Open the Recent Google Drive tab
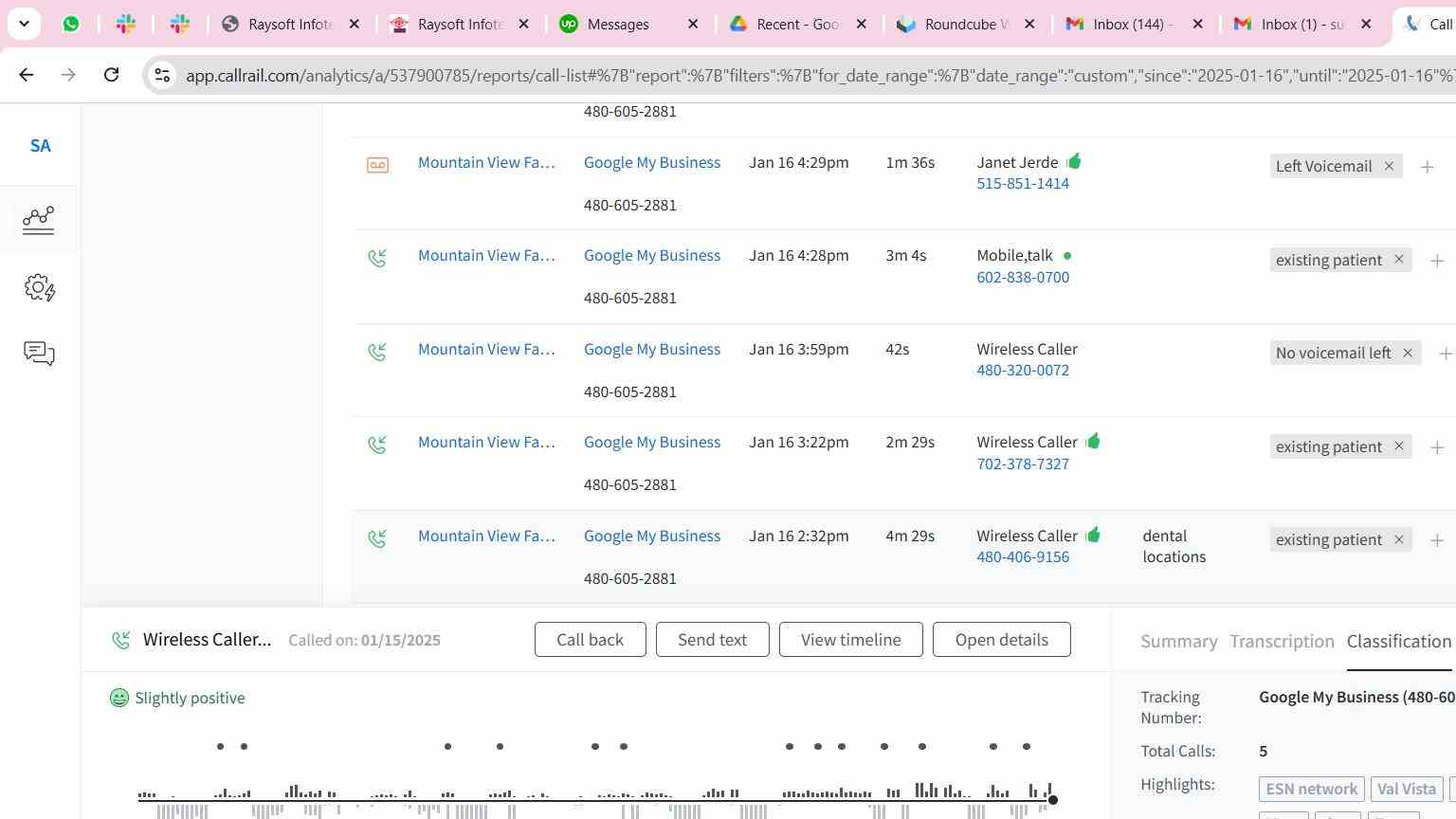The height and width of the screenshot is (819, 1456). pos(798,24)
